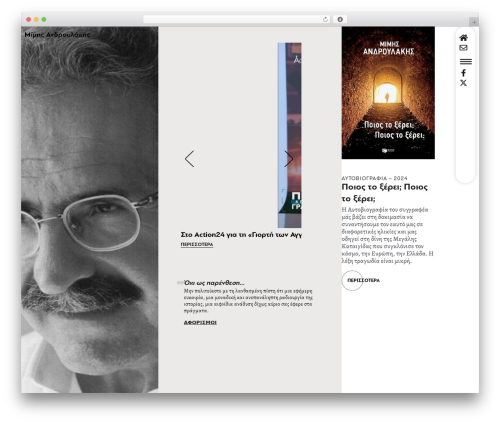Open the X (Twitter) profile icon
This screenshot has height=423, width=500.
463,83
